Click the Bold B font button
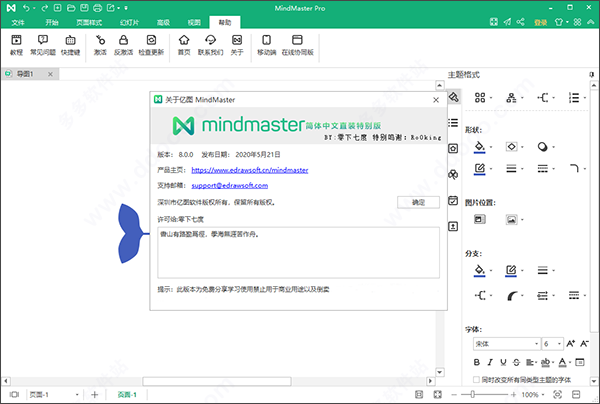Screen dimensions: 600x404 point(477,362)
